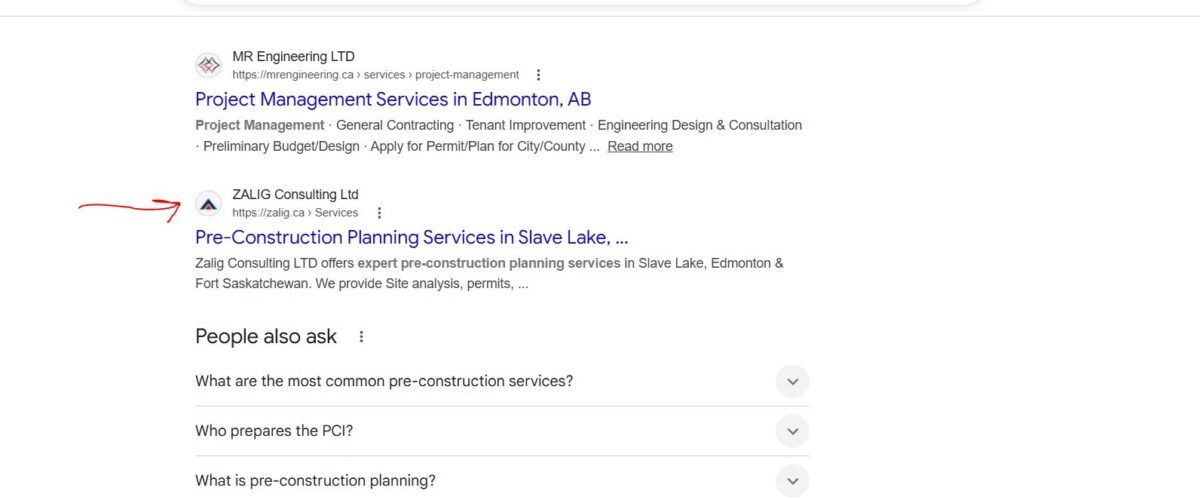Click the MR Engineering LTD site name

(x=293, y=57)
